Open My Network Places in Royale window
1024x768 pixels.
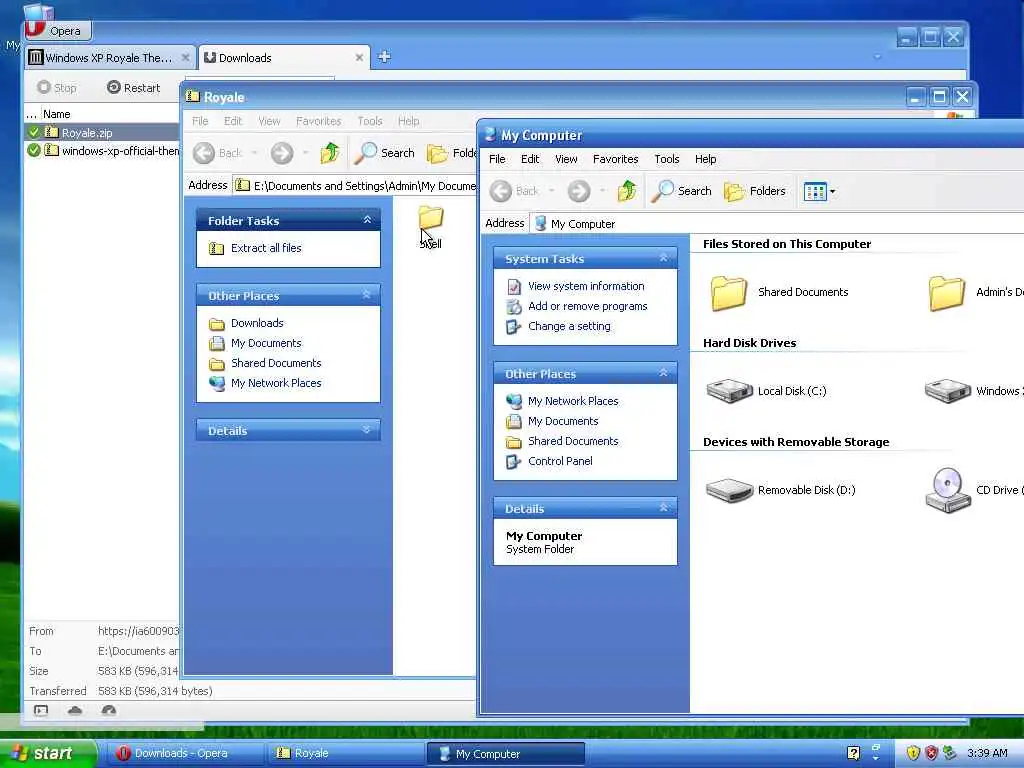coord(276,383)
